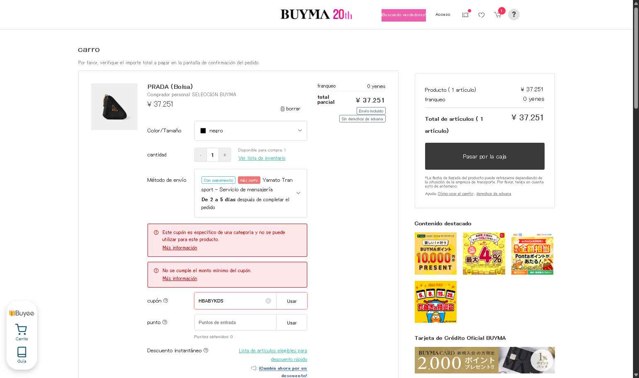Increase quantity with the plus button
Viewport: 639px width, 378px height.
coord(225,155)
